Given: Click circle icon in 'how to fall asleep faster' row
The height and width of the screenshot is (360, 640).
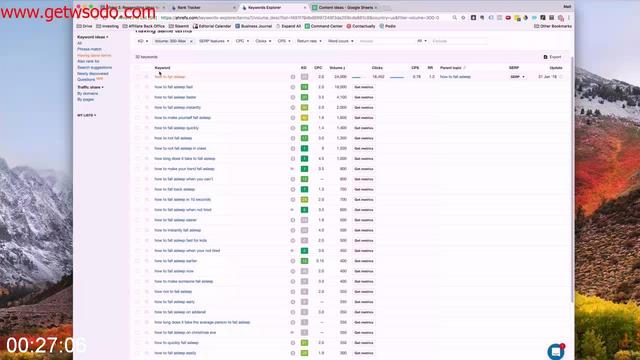Looking at the screenshot, I should coord(293,97).
